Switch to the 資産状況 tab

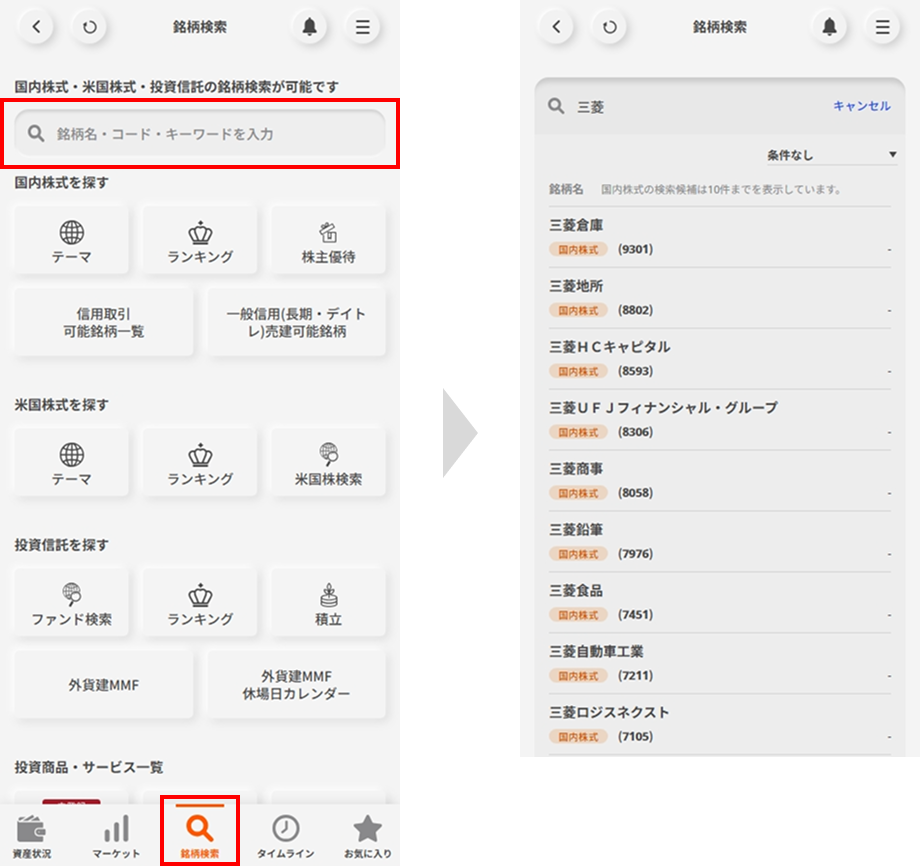click(x=33, y=836)
